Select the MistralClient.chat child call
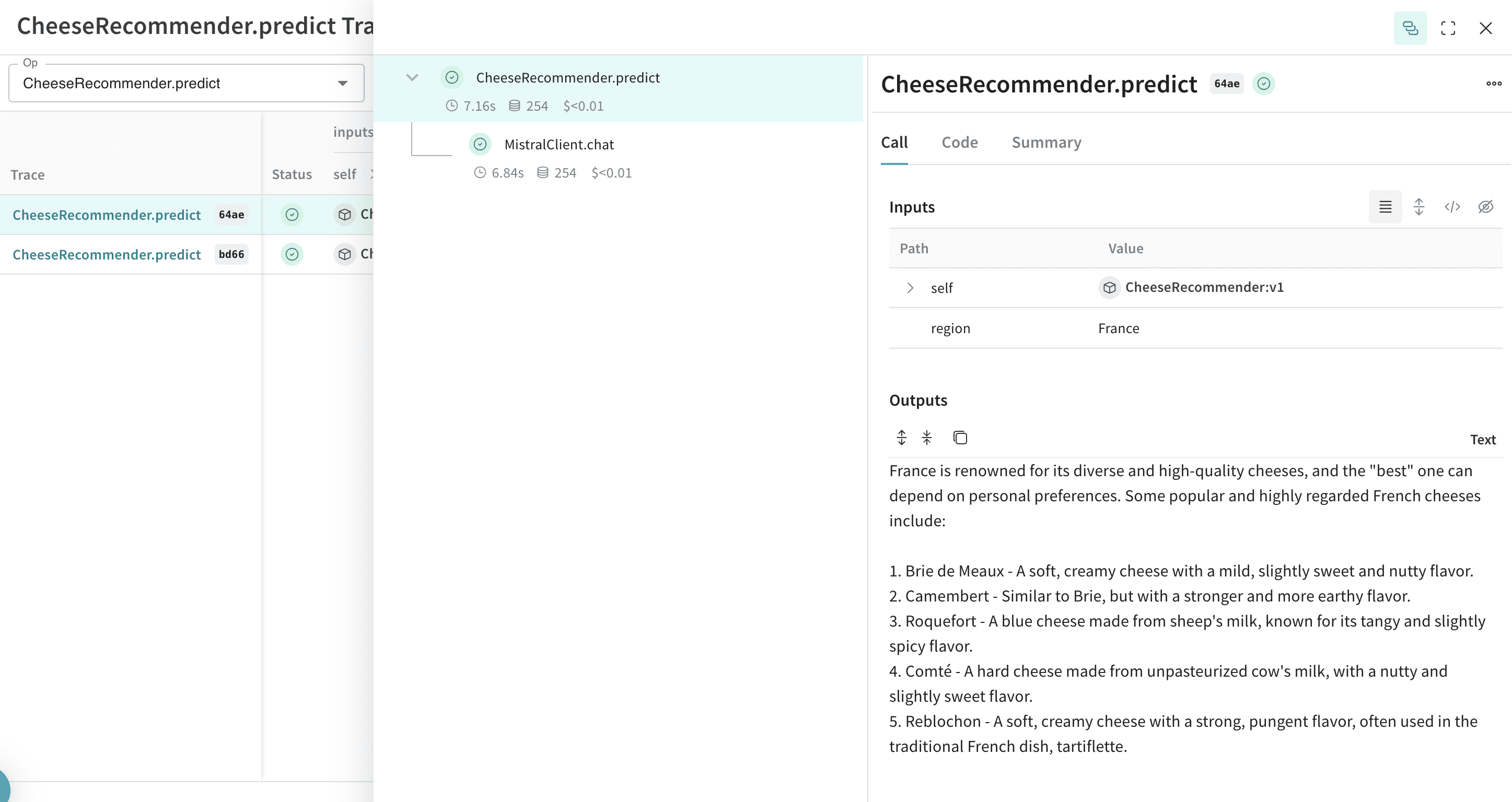The height and width of the screenshot is (802, 1512). [559, 144]
